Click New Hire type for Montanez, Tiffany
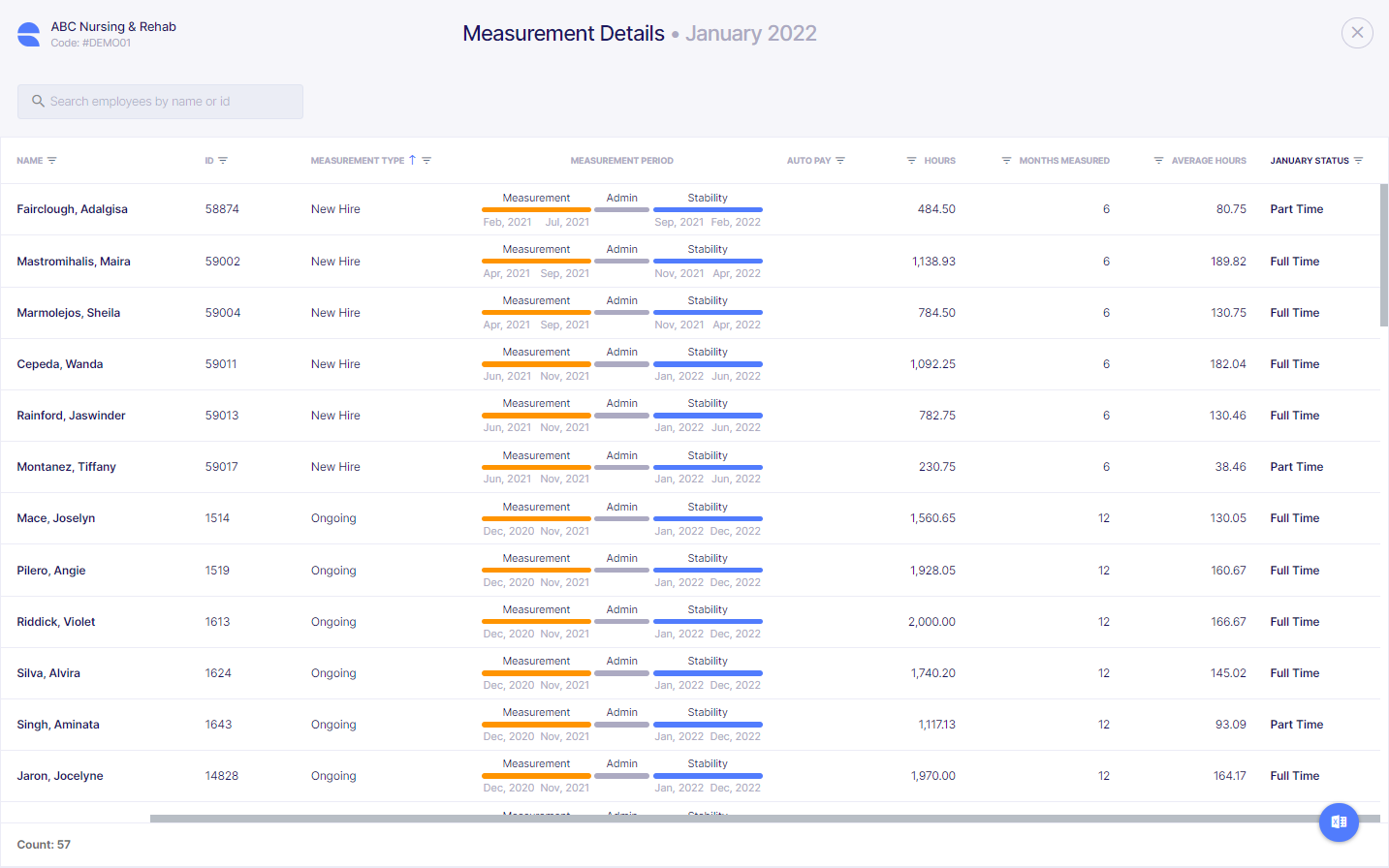 pos(335,467)
